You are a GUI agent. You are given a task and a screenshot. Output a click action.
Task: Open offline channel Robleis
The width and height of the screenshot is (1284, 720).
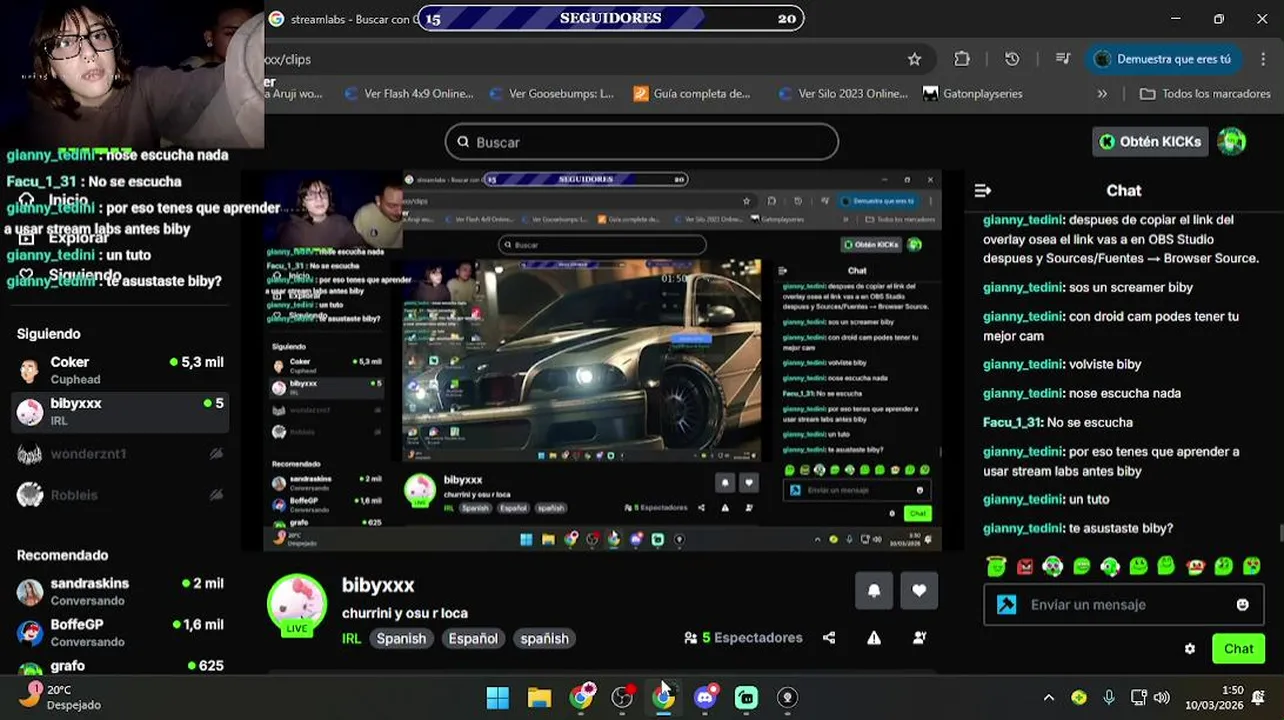[x=120, y=494]
